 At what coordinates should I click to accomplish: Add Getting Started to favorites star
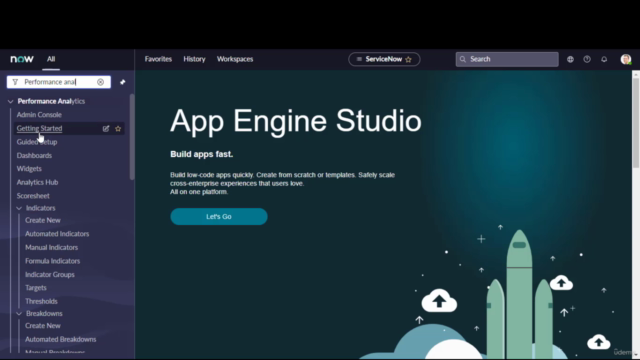pyautogui.click(x=118, y=129)
